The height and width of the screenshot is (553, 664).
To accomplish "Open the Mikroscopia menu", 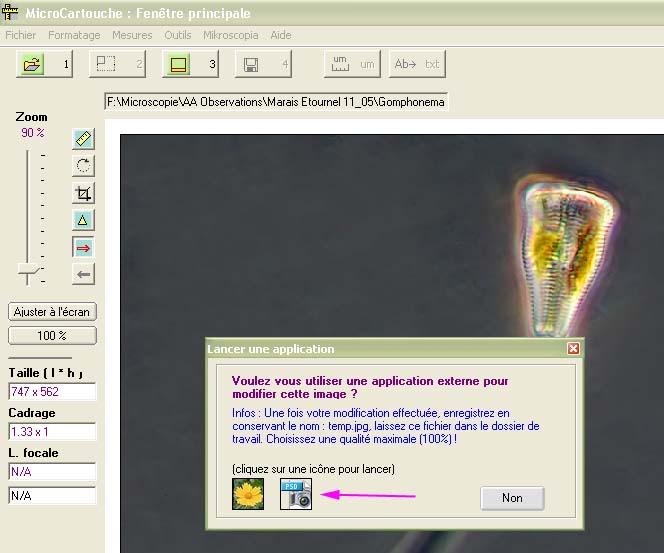I will [x=230, y=35].
